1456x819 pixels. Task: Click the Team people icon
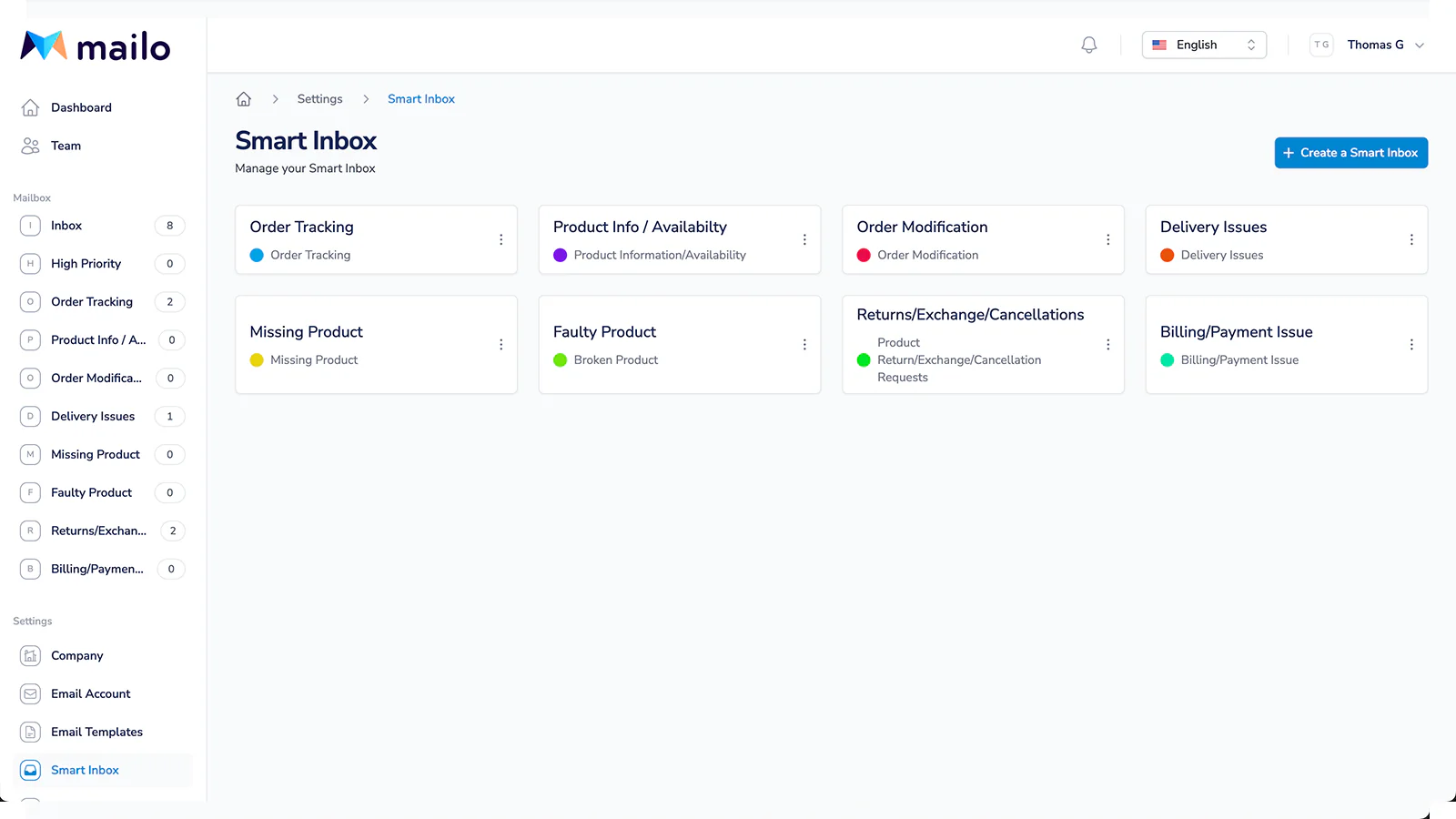click(x=30, y=146)
